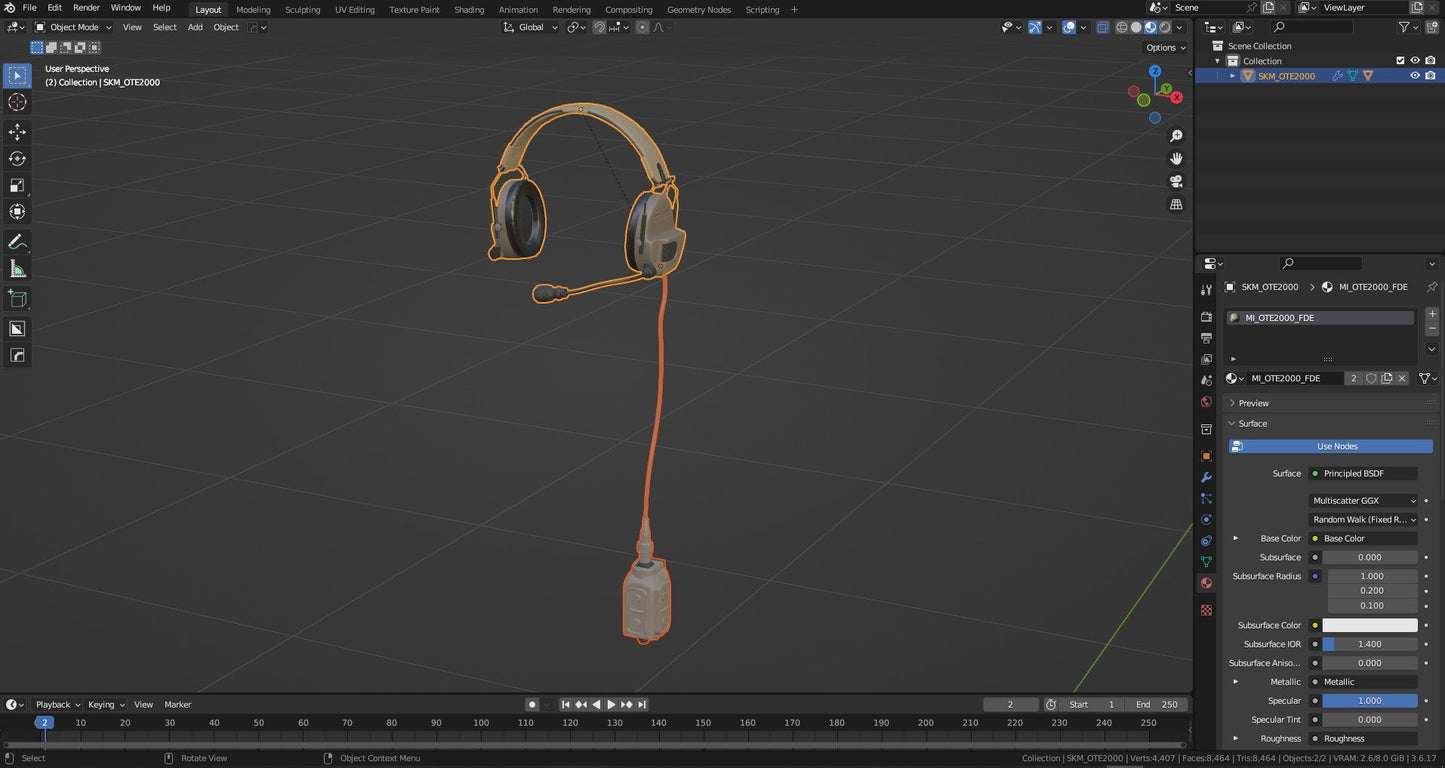Switch to the Shading workspace tab
The height and width of the screenshot is (768, 1445).
coord(469,10)
